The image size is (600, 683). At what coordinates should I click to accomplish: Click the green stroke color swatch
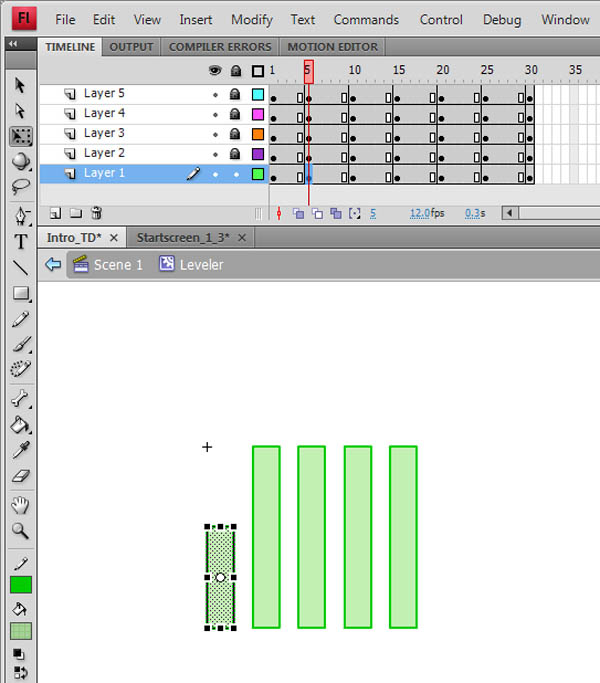pyautogui.click(x=21, y=585)
